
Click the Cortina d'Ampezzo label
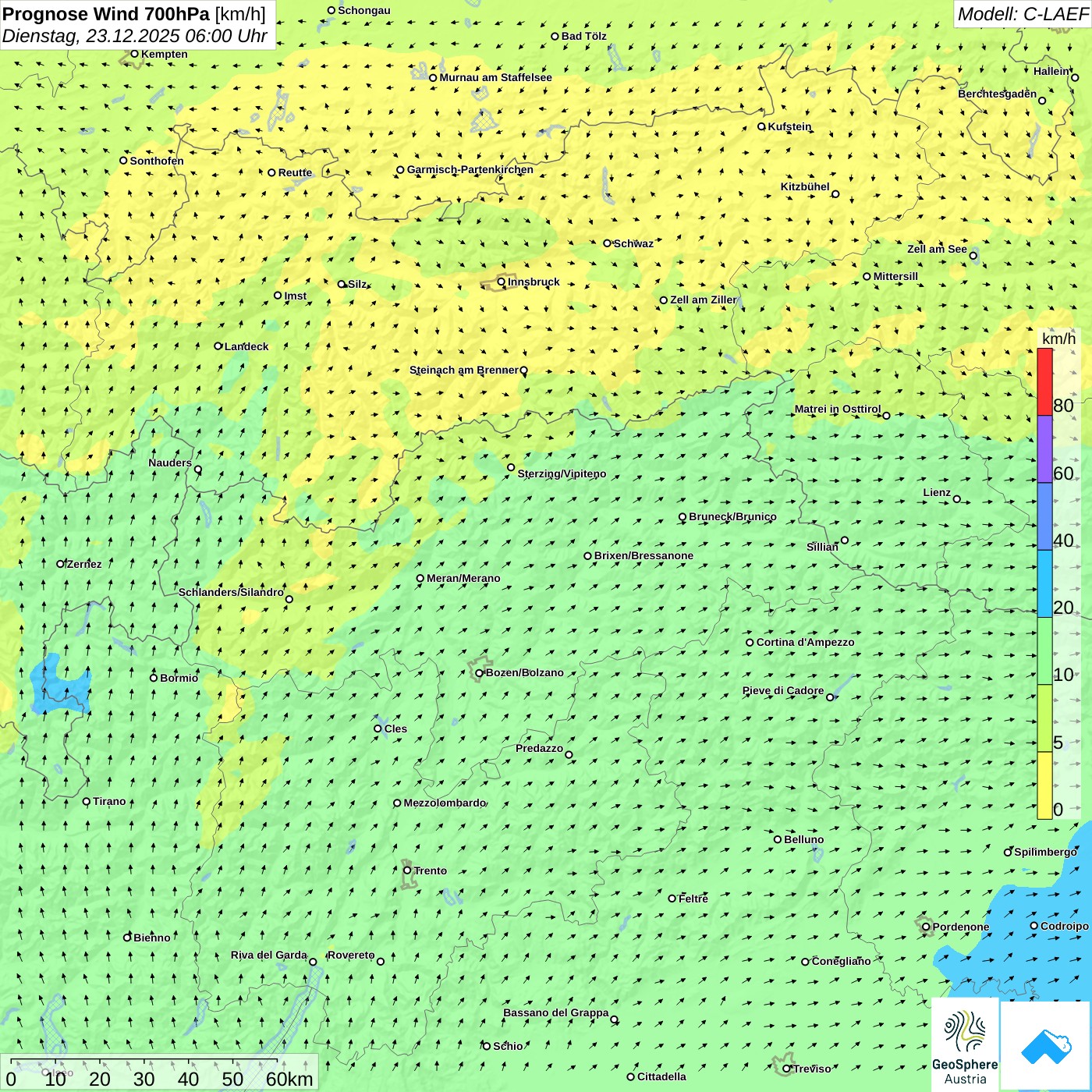click(805, 642)
